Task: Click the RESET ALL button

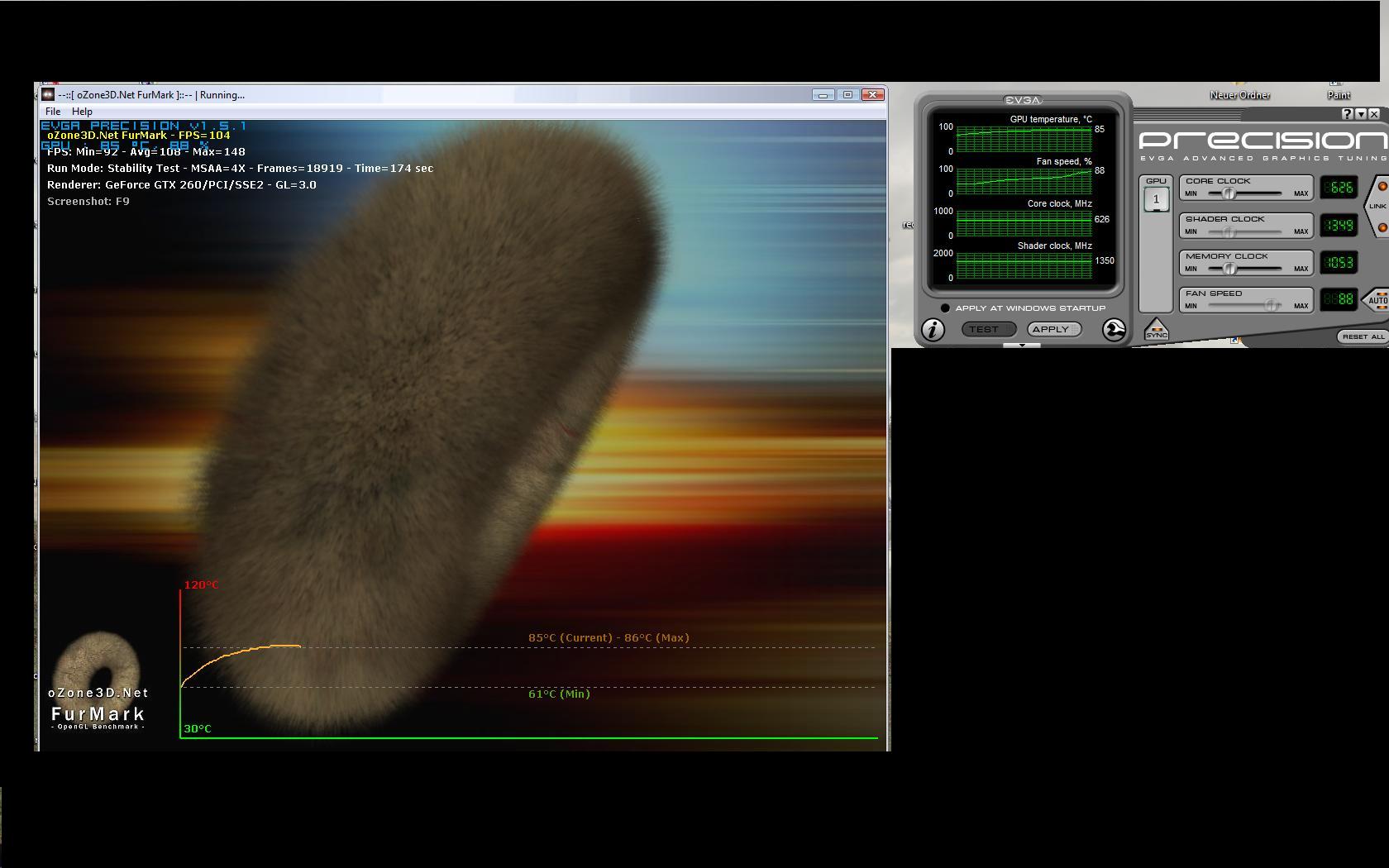Action: (x=1363, y=336)
